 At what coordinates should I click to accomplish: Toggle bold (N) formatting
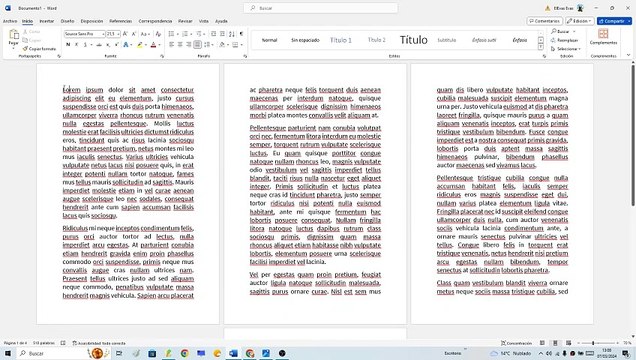[x=68, y=45]
